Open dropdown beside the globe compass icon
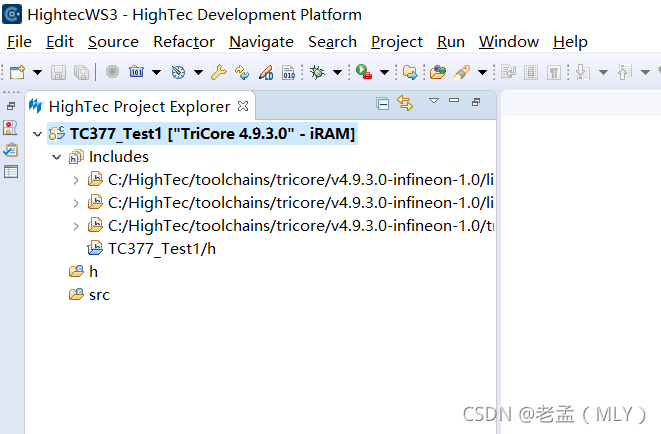 [x=198, y=72]
